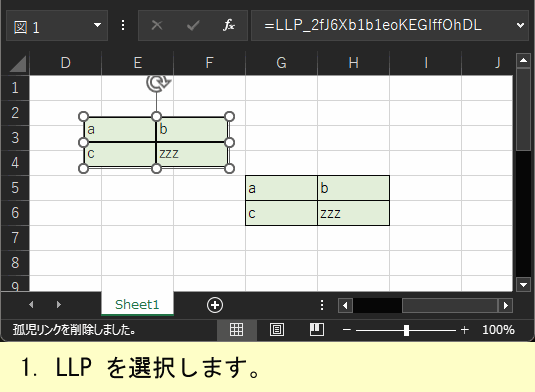This screenshot has height=392, width=535.
Task: Click the formula bar options dots
Action: pos(123,25)
